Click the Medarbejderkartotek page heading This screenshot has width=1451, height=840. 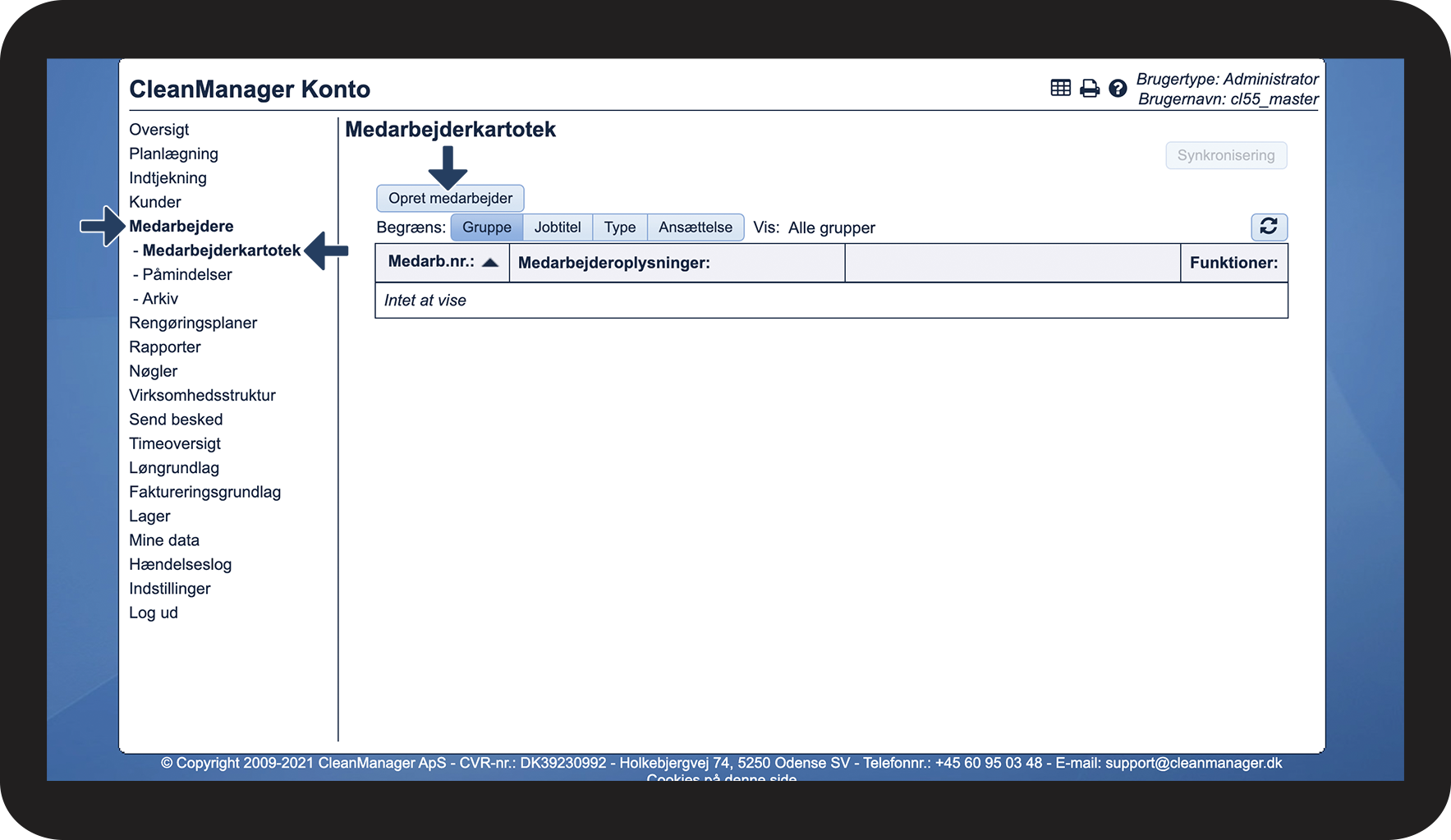click(451, 130)
